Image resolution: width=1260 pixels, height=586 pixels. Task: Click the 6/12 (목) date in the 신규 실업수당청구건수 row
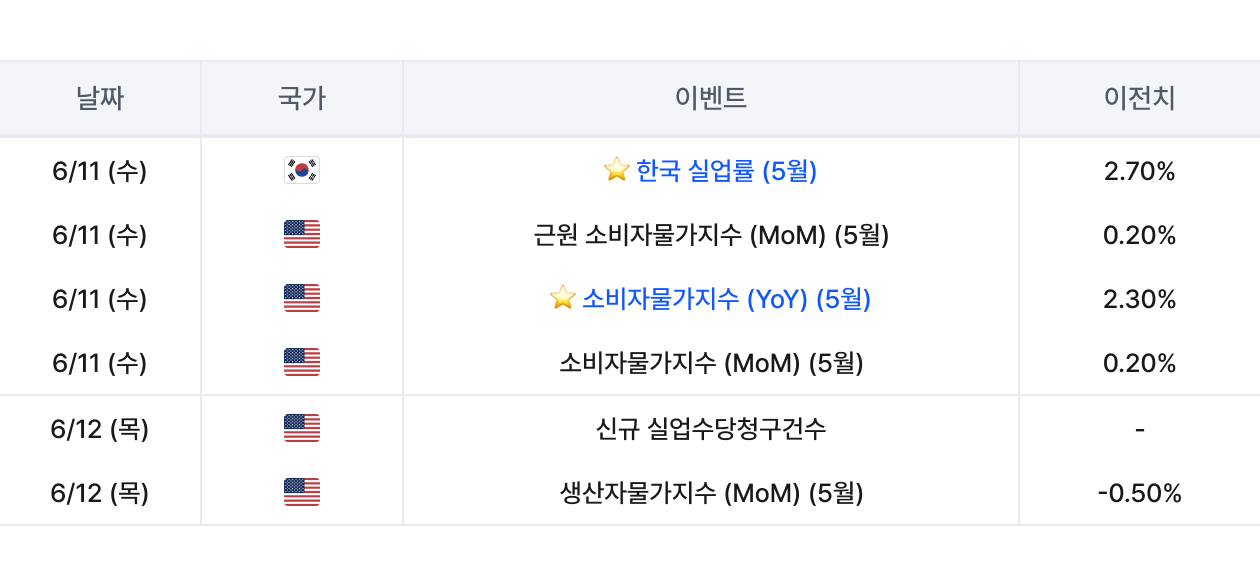coord(100,429)
